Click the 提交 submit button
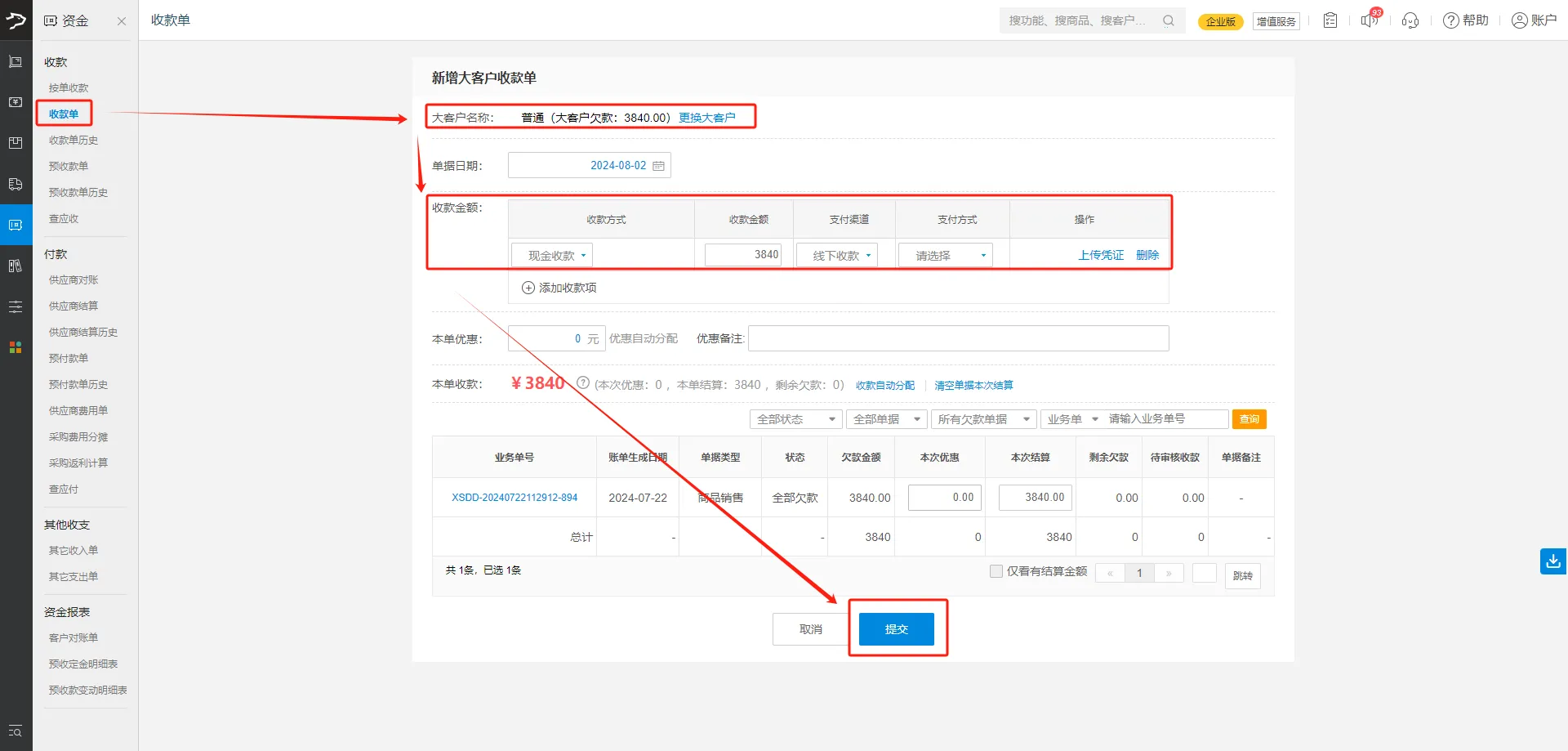The width and height of the screenshot is (1568, 751). pos(896,628)
